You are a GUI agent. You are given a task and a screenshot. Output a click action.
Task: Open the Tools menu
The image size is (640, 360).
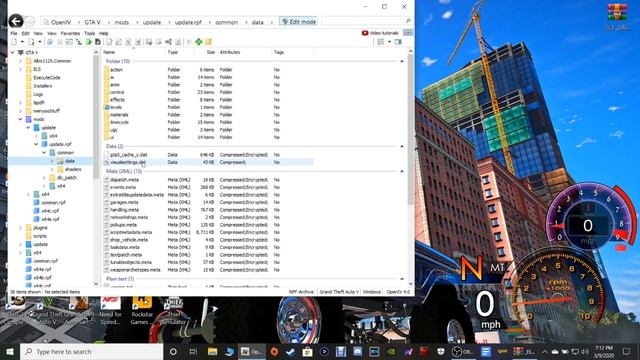point(89,33)
